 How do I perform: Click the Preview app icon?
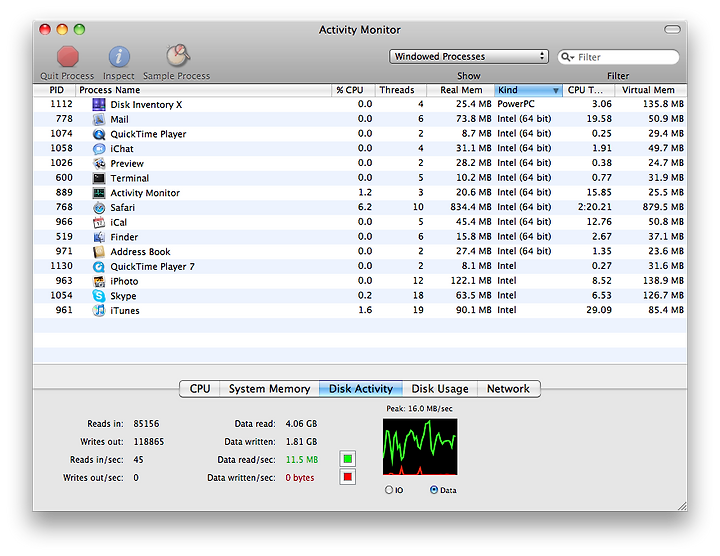coord(99,163)
